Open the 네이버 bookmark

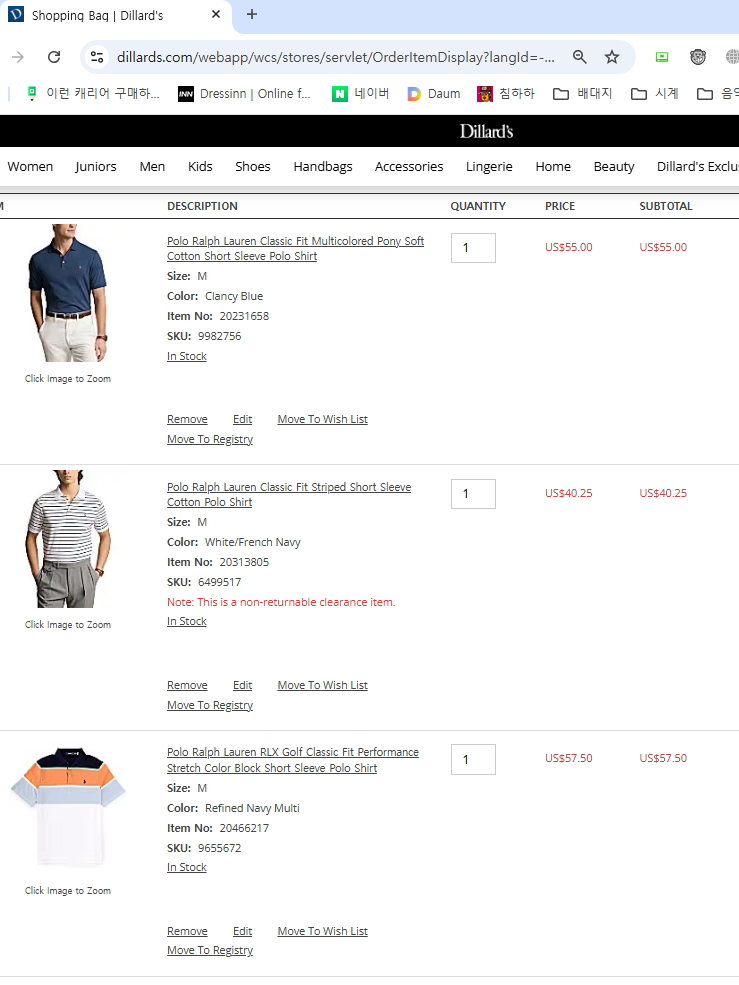point(361,94)
